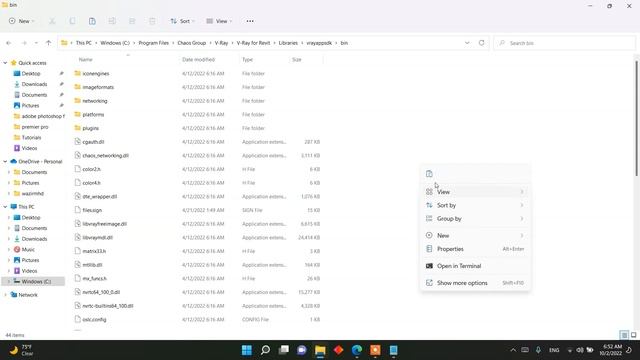
Task: Open the New dropdown in toolbar
Action: pos(21,21)
